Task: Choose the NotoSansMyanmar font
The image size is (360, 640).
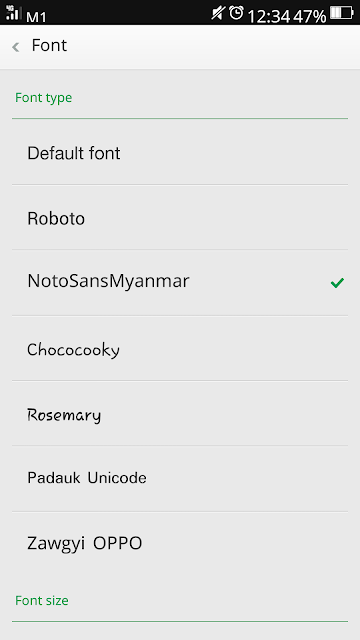Action: coord(180,283)
